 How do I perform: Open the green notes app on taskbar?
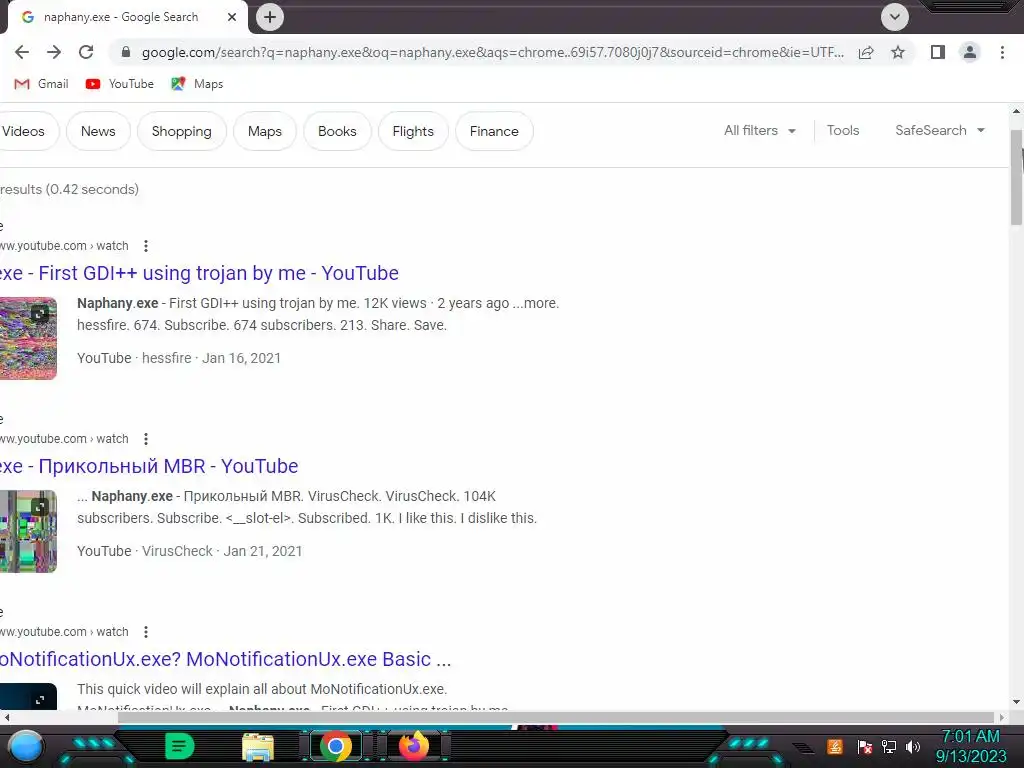click(x=179, y=746)
